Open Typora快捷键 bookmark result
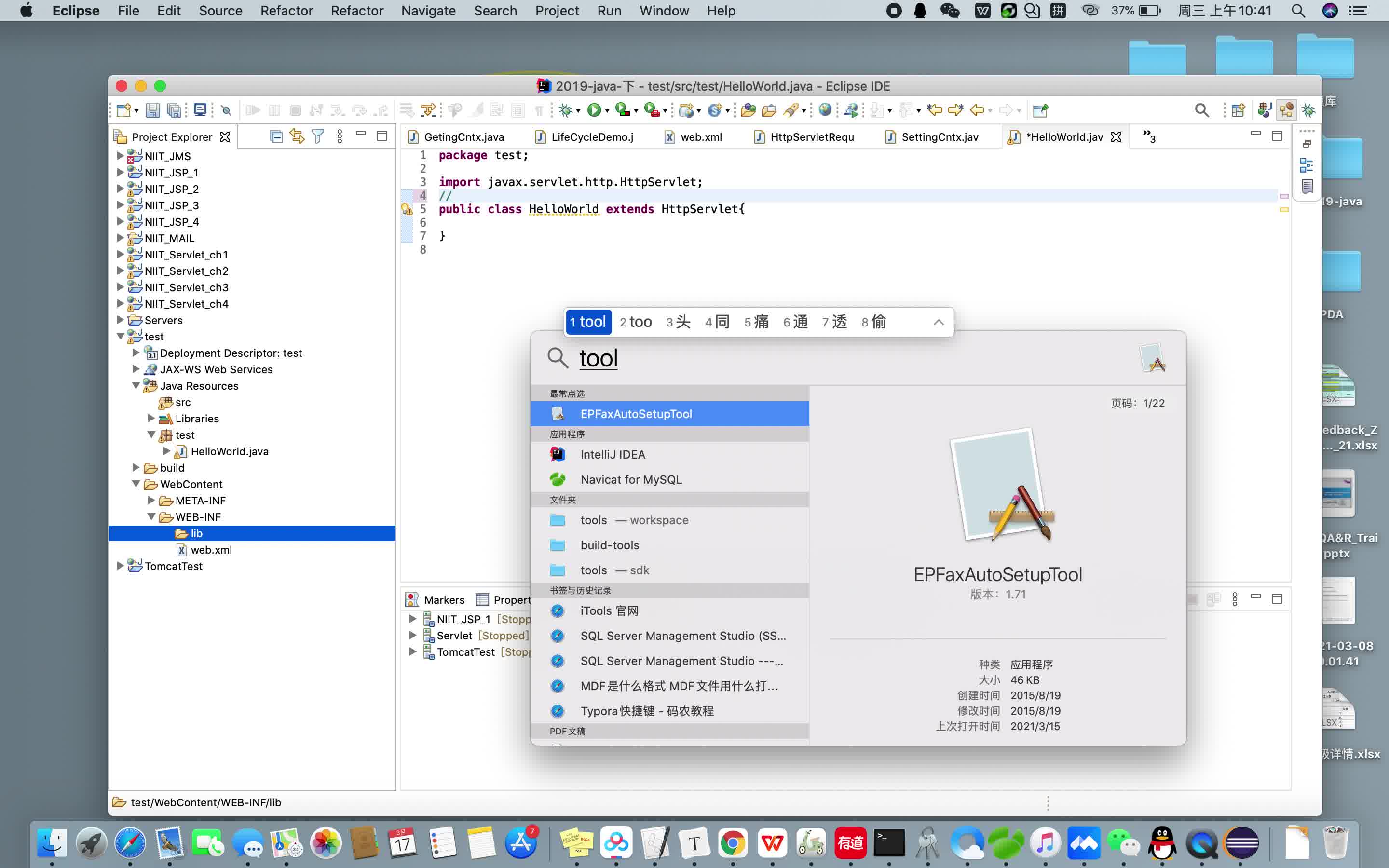1389x868 pixels. [x=669, y=711]
